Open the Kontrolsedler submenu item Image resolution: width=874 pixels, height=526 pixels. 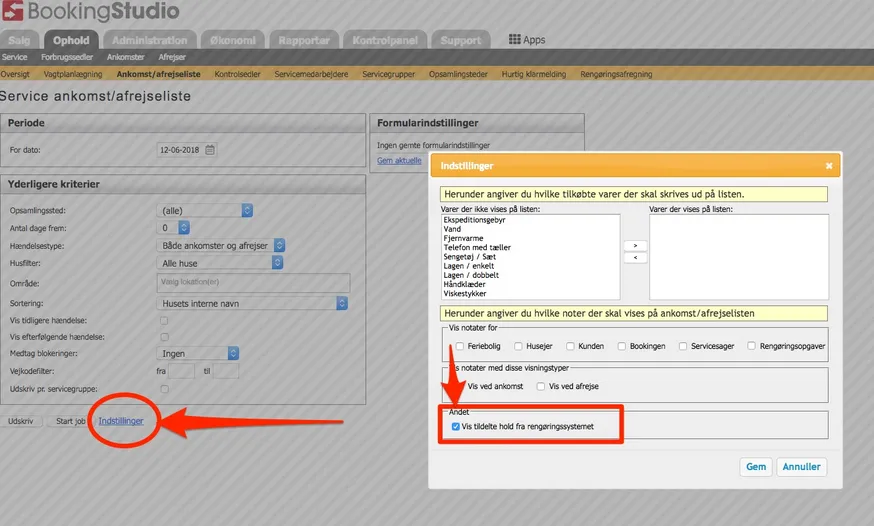238,74
